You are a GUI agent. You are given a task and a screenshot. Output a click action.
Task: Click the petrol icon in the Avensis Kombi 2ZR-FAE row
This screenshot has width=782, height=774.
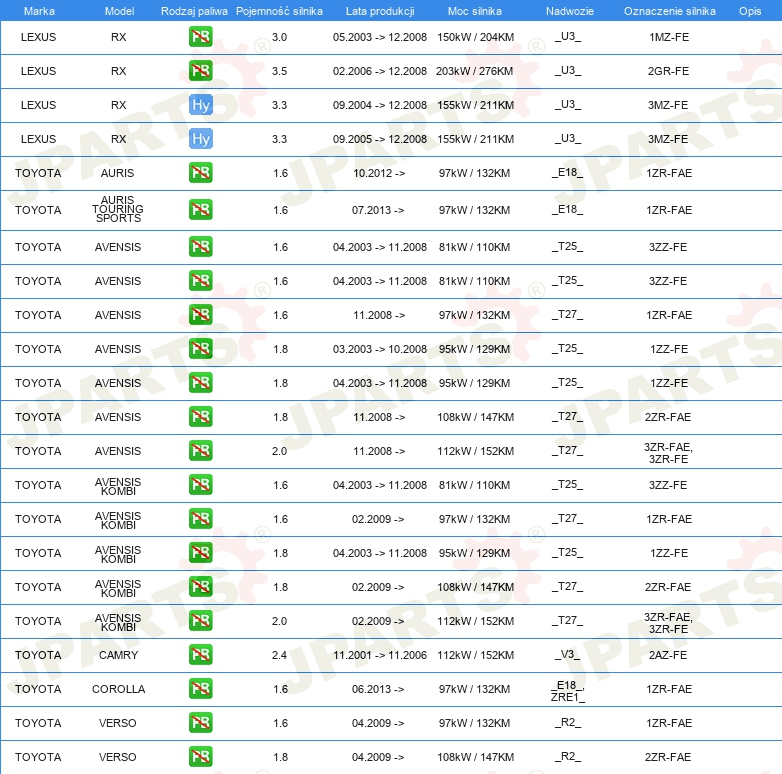(200, 586)
